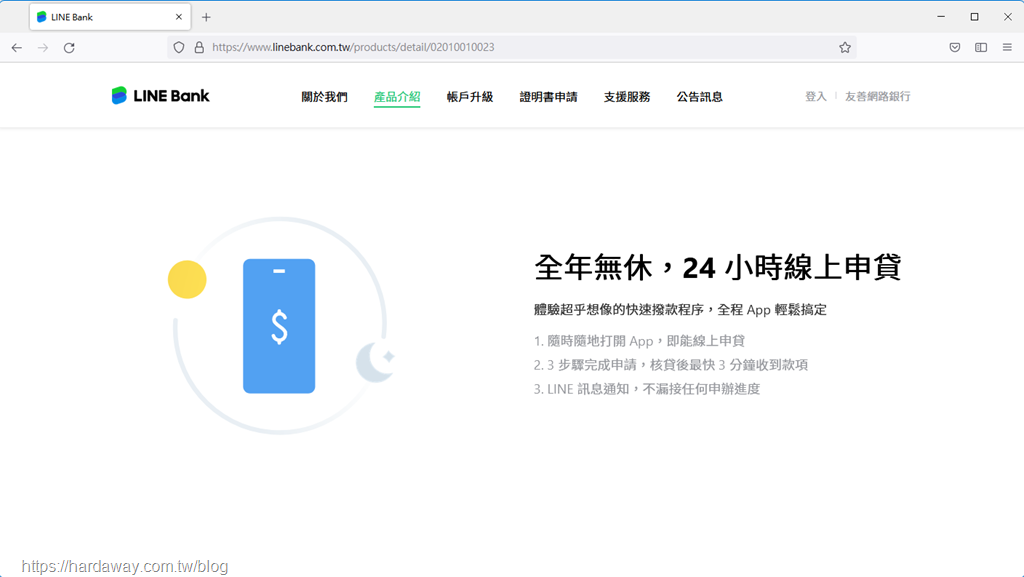The image size is (1024, 577).
Task: Open the 證明書申請 menu
Action: click(549, 97)
